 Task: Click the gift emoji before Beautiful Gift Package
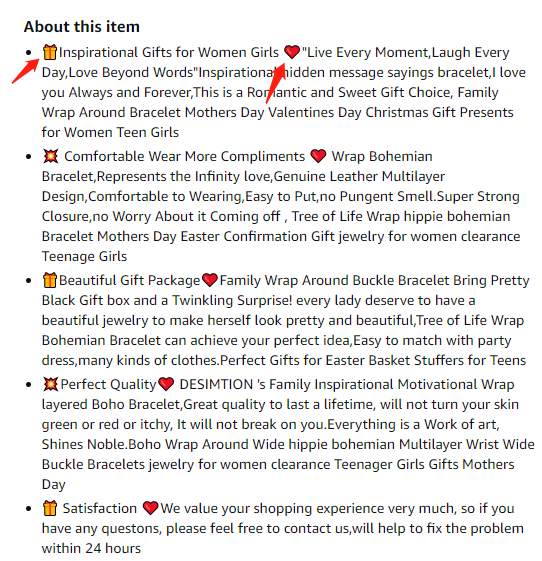click(49, 280)
